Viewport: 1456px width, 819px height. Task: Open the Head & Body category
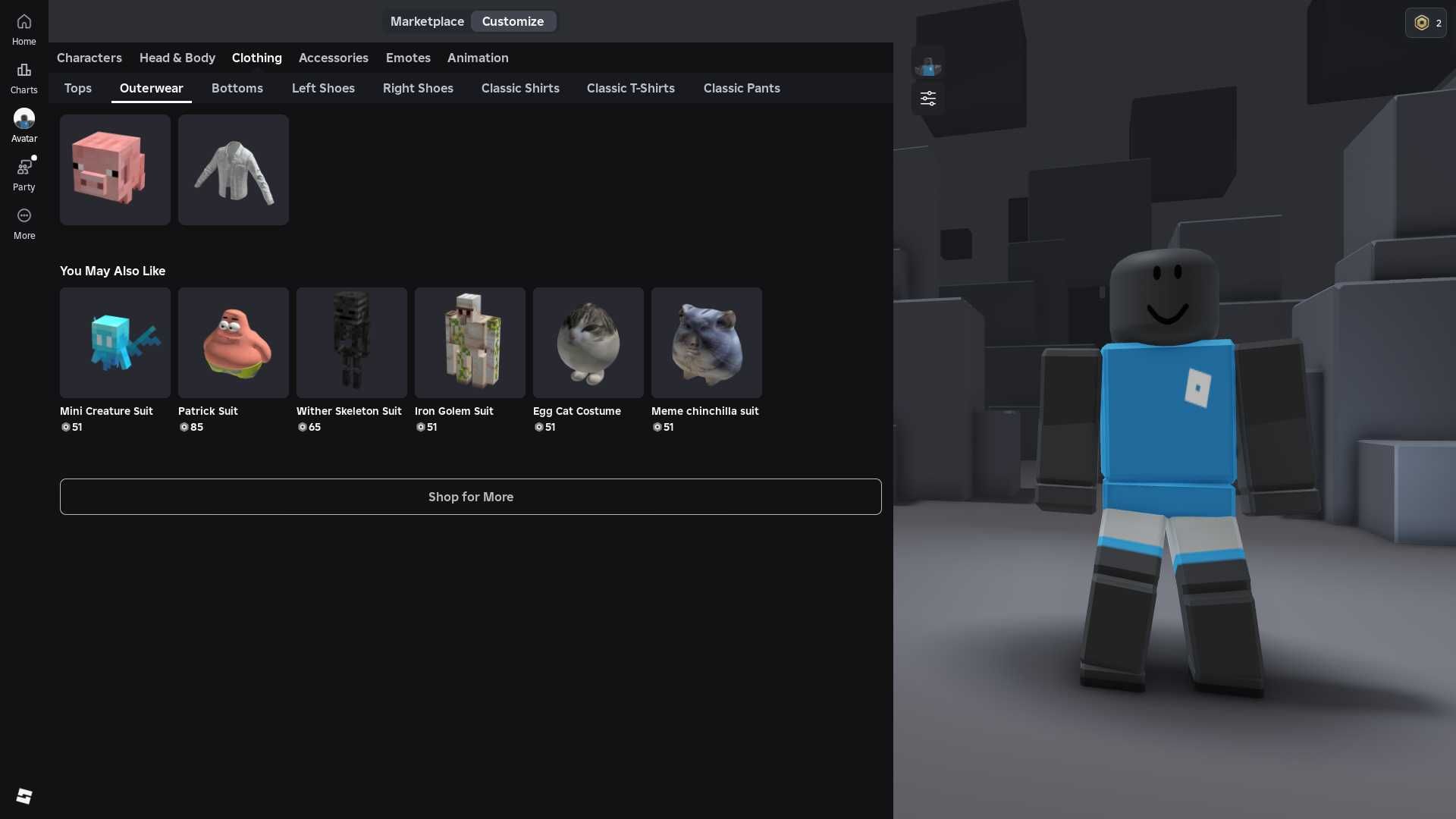(x=177, y=58)
